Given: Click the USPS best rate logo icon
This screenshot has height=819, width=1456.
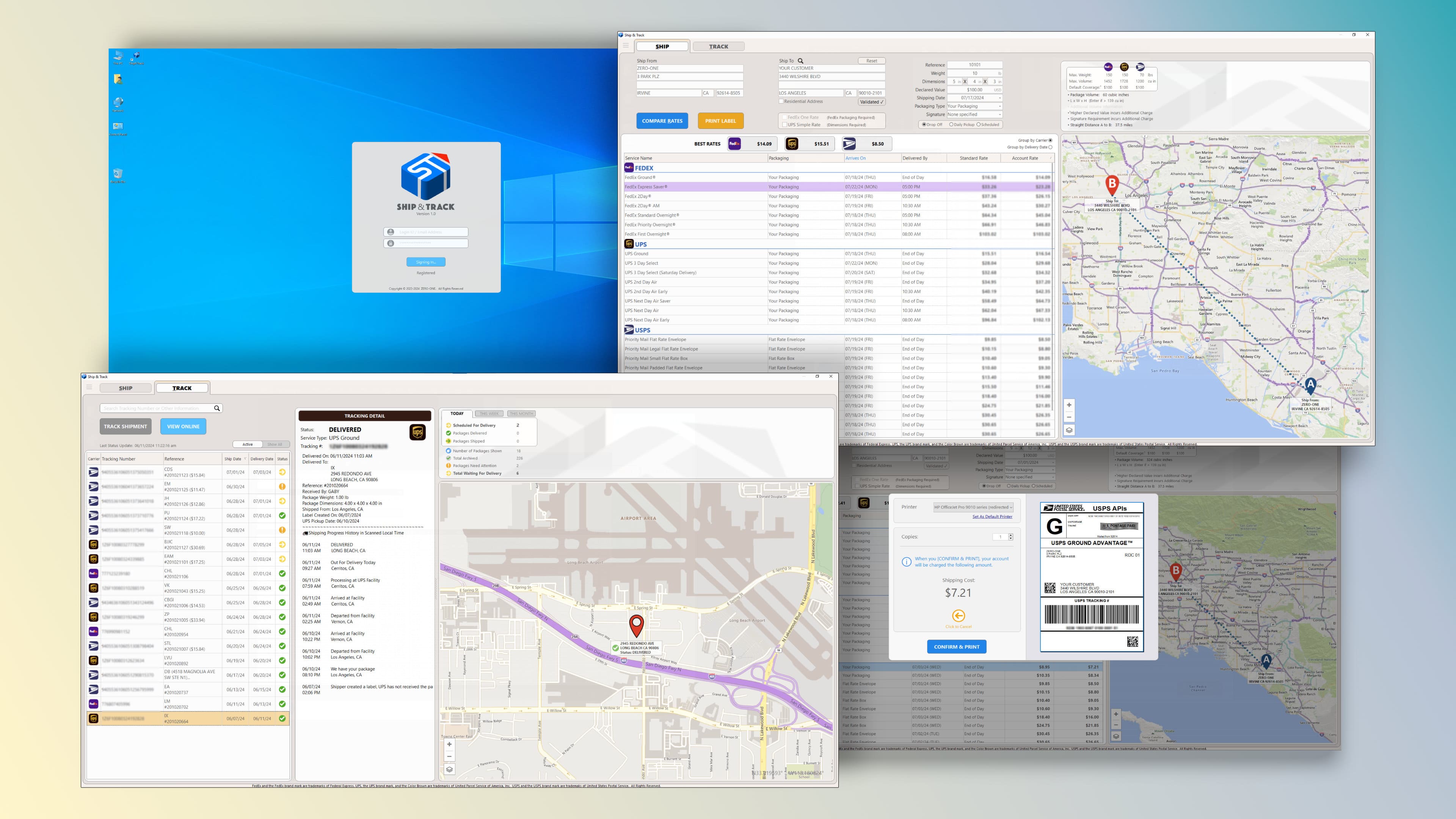Looking at the screenshot, I should click(849, 144).
